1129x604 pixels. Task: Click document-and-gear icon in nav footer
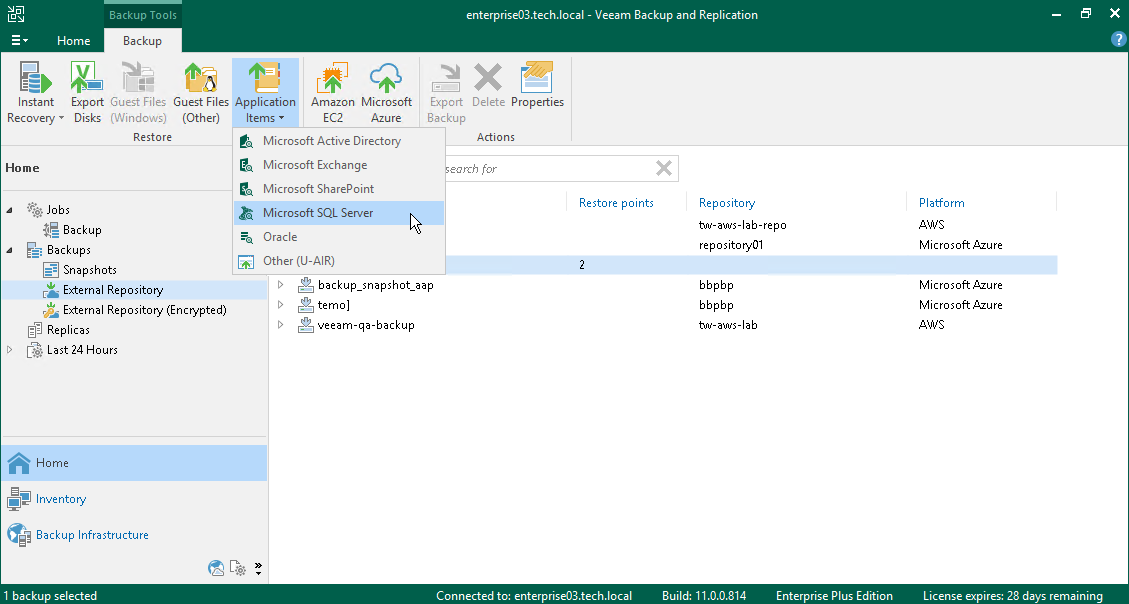(238, 568)
